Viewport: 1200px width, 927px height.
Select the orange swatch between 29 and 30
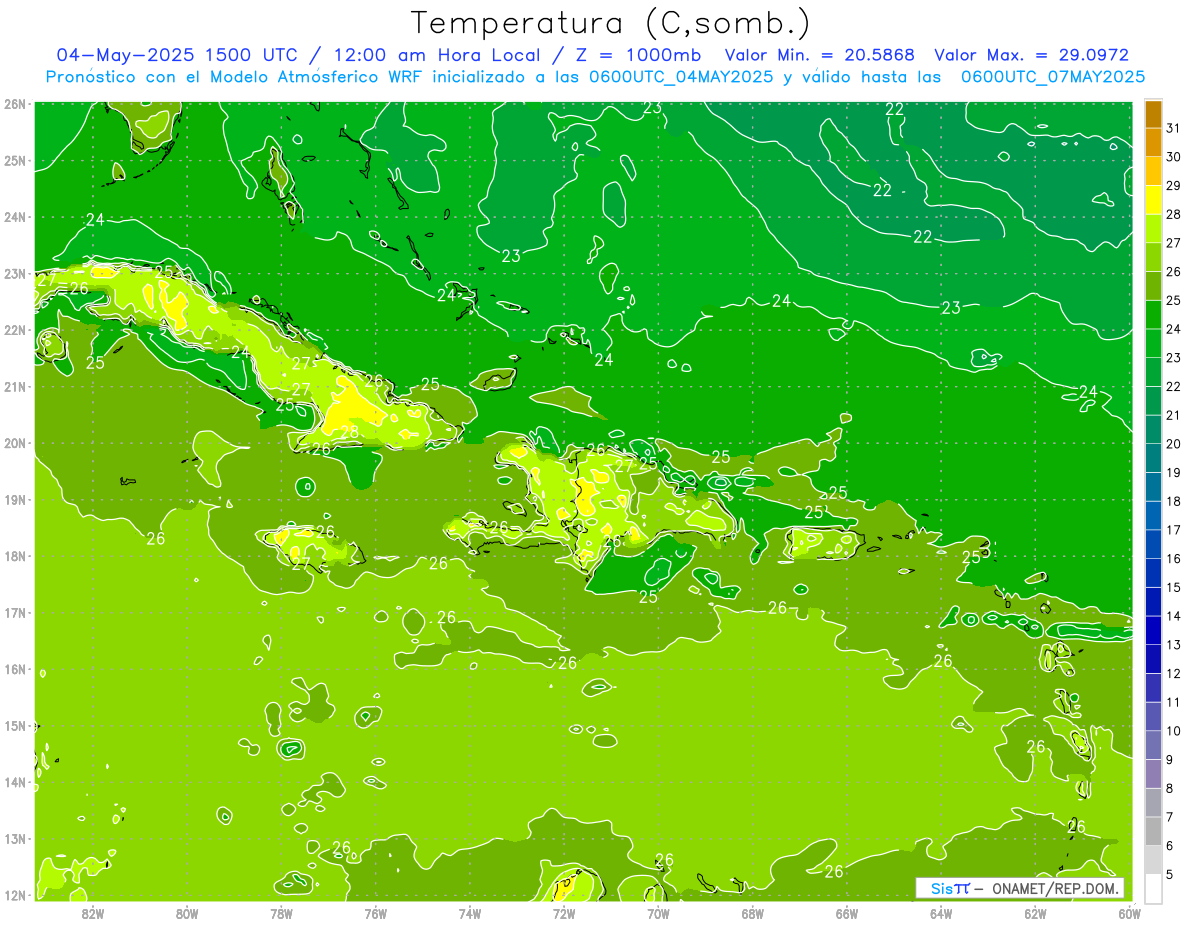coord(1153,172)
